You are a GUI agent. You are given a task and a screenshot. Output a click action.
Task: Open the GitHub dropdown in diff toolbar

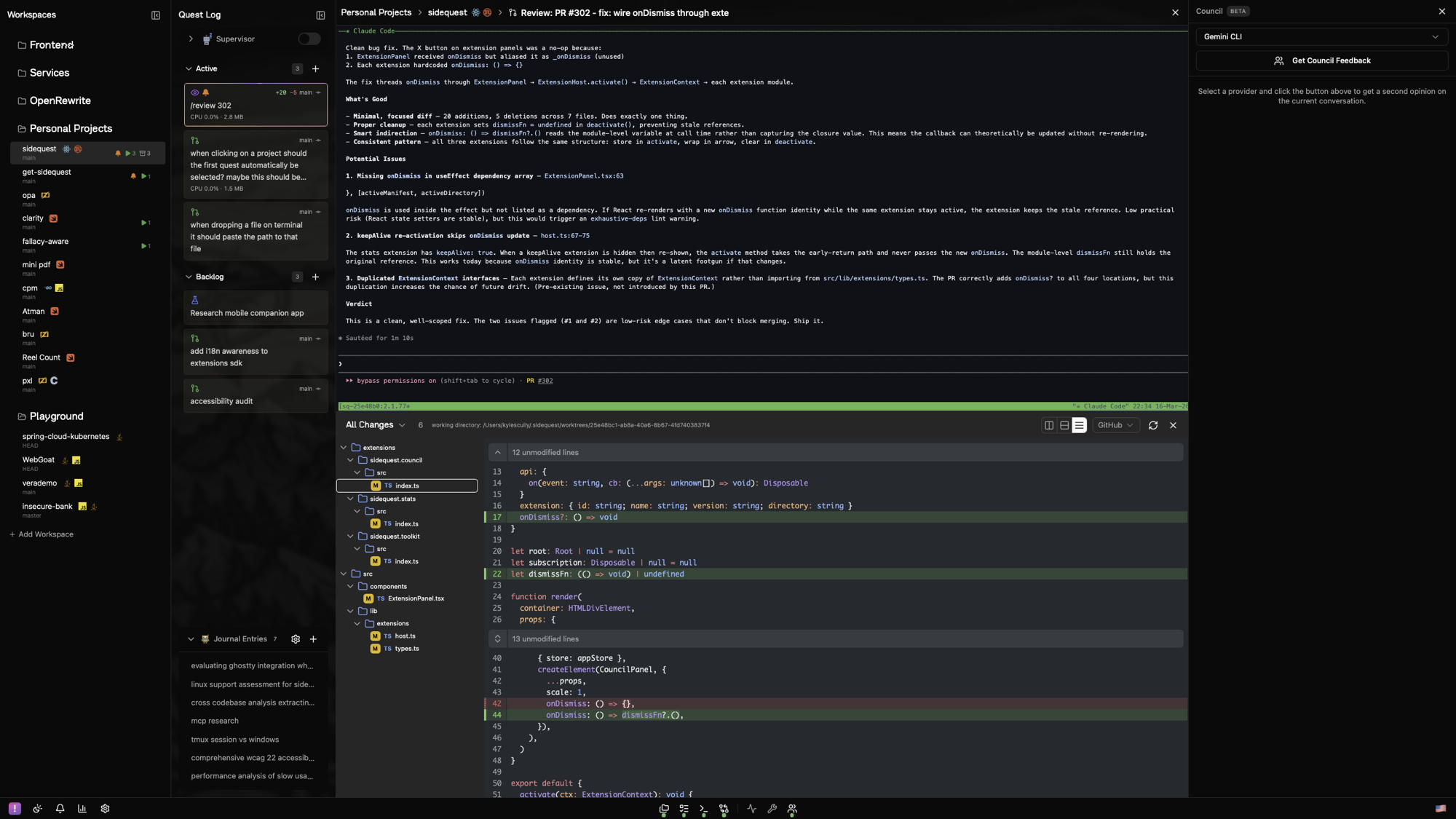click(1115, 425)
